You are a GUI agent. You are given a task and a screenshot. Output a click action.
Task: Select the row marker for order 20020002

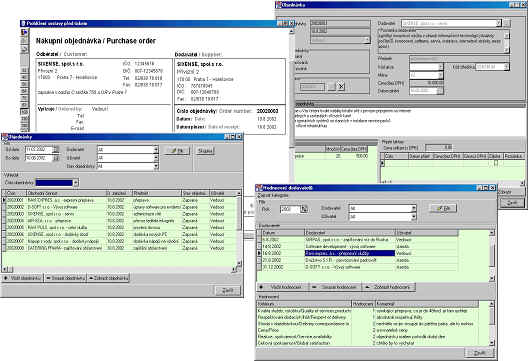coord(4,207)
